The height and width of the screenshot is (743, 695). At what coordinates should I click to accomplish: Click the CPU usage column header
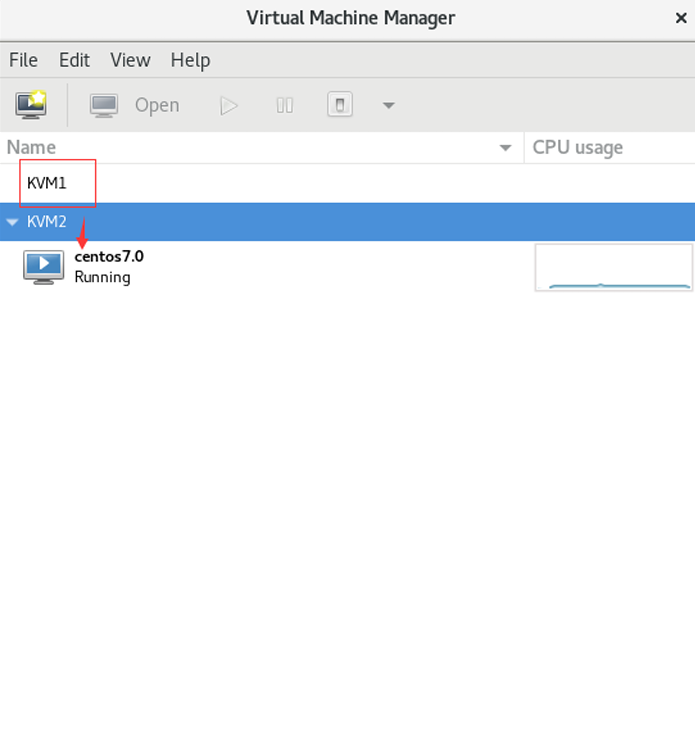click(610, 148)
